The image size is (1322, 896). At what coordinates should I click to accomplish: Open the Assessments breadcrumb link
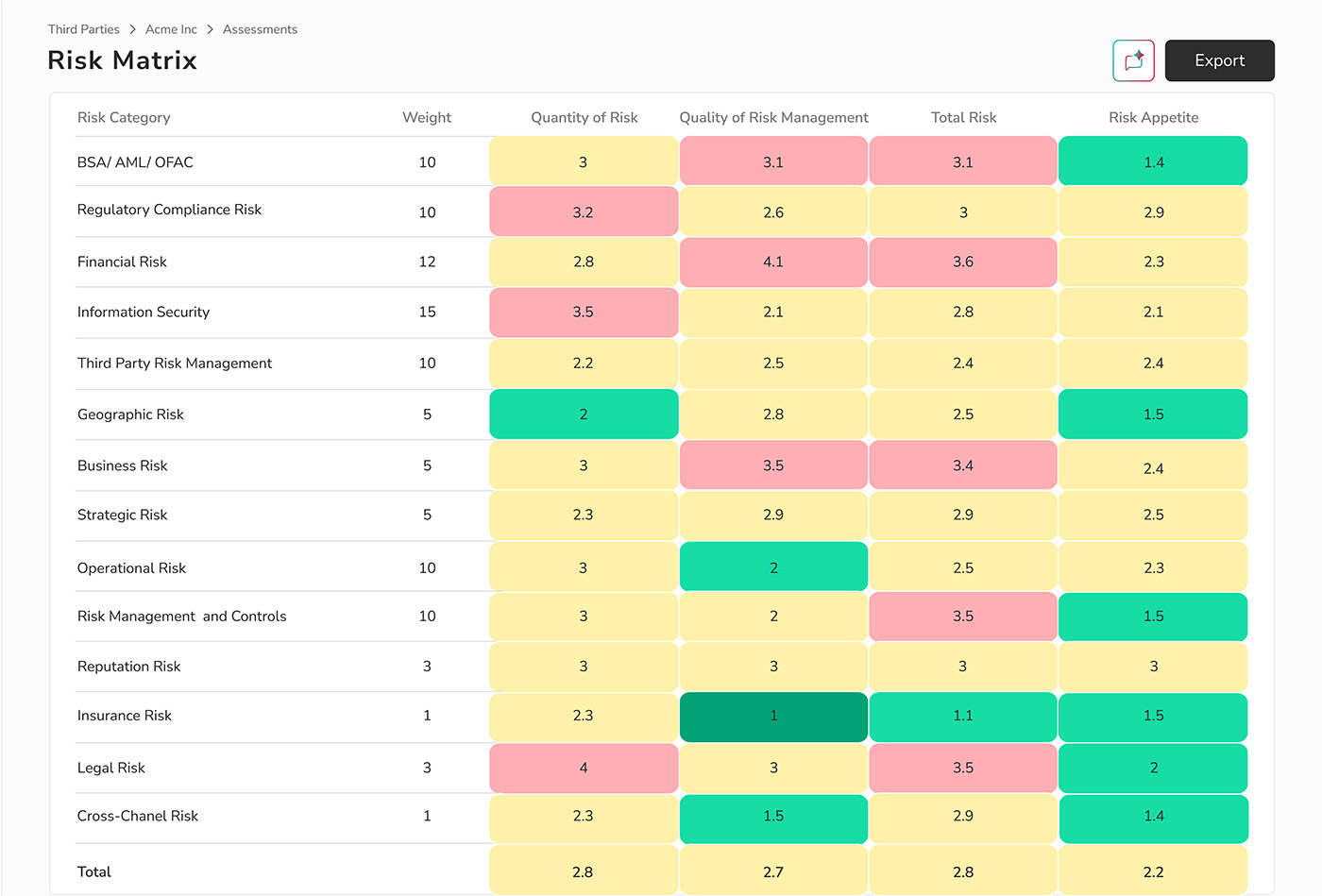(x=260, y=29)
